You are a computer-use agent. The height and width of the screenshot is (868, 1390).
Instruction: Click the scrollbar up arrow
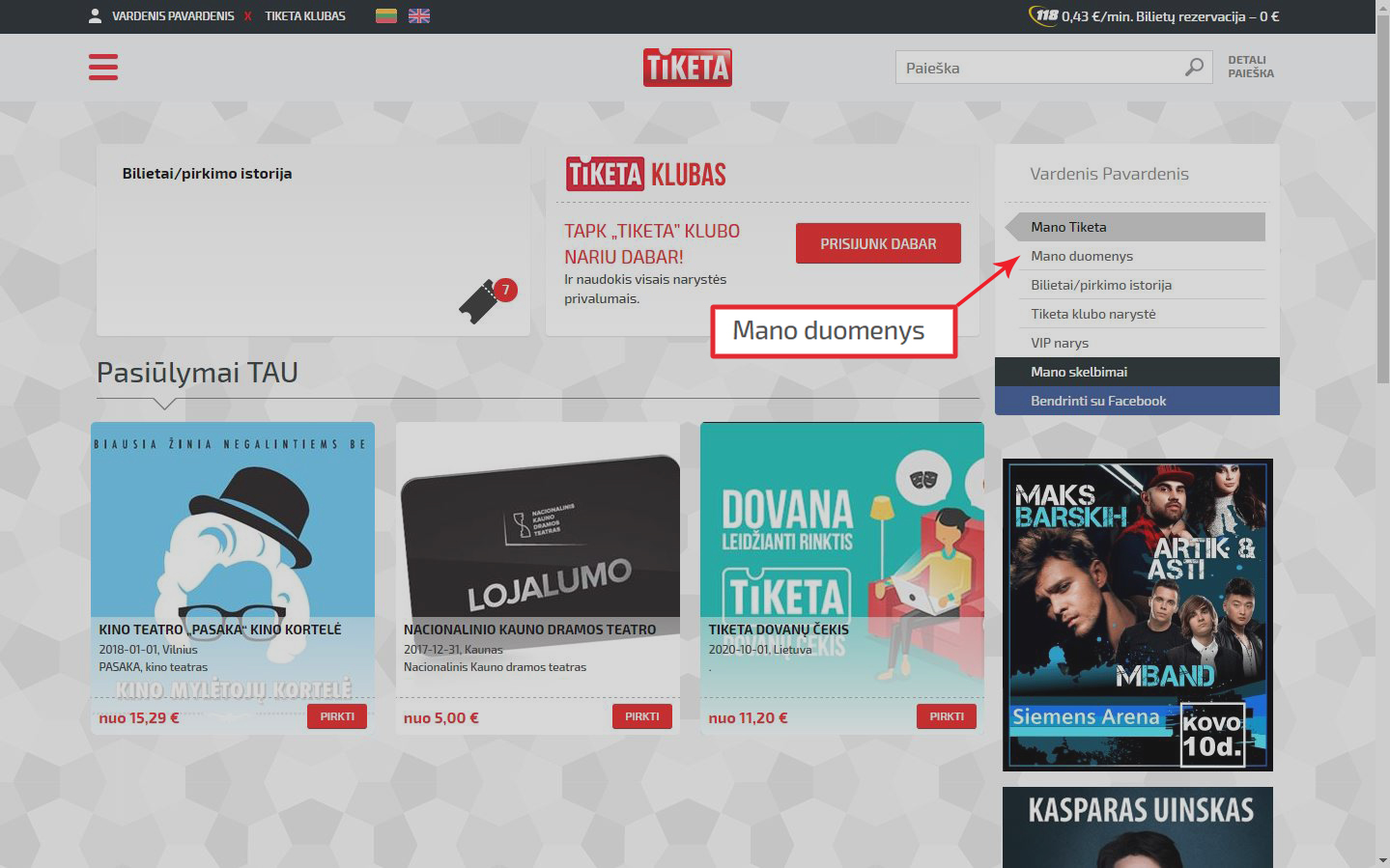click(1382, 8)
